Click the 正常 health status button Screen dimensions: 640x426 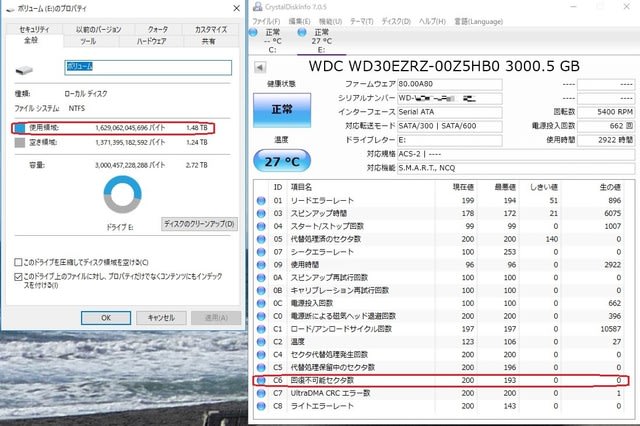click(282, 110)
